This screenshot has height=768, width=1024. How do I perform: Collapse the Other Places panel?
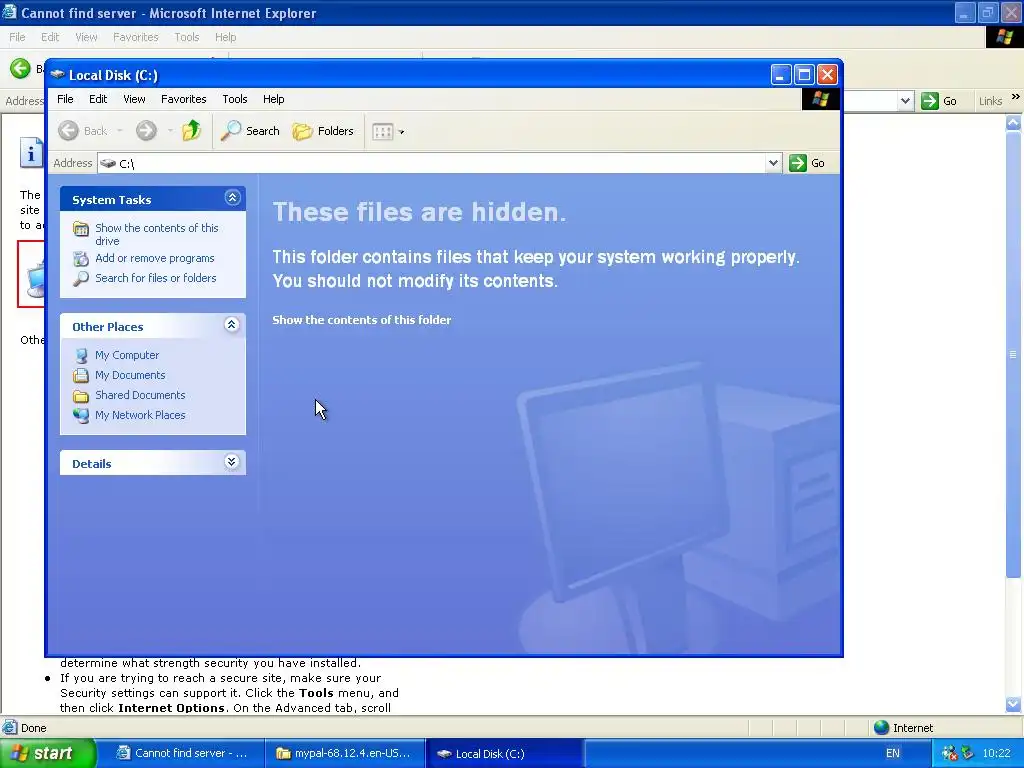pos(231,325)
